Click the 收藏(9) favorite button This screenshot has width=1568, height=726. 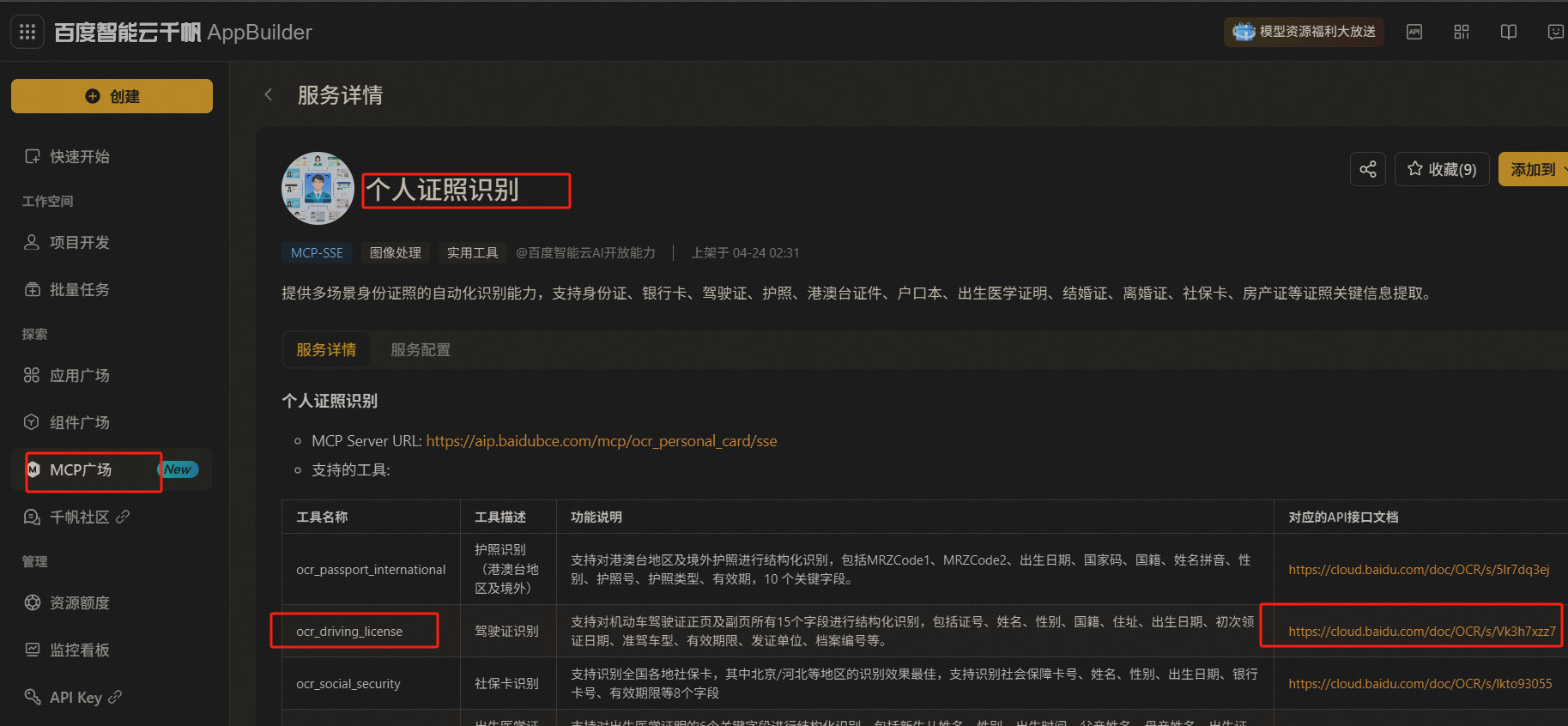[x=1442, y=169]
